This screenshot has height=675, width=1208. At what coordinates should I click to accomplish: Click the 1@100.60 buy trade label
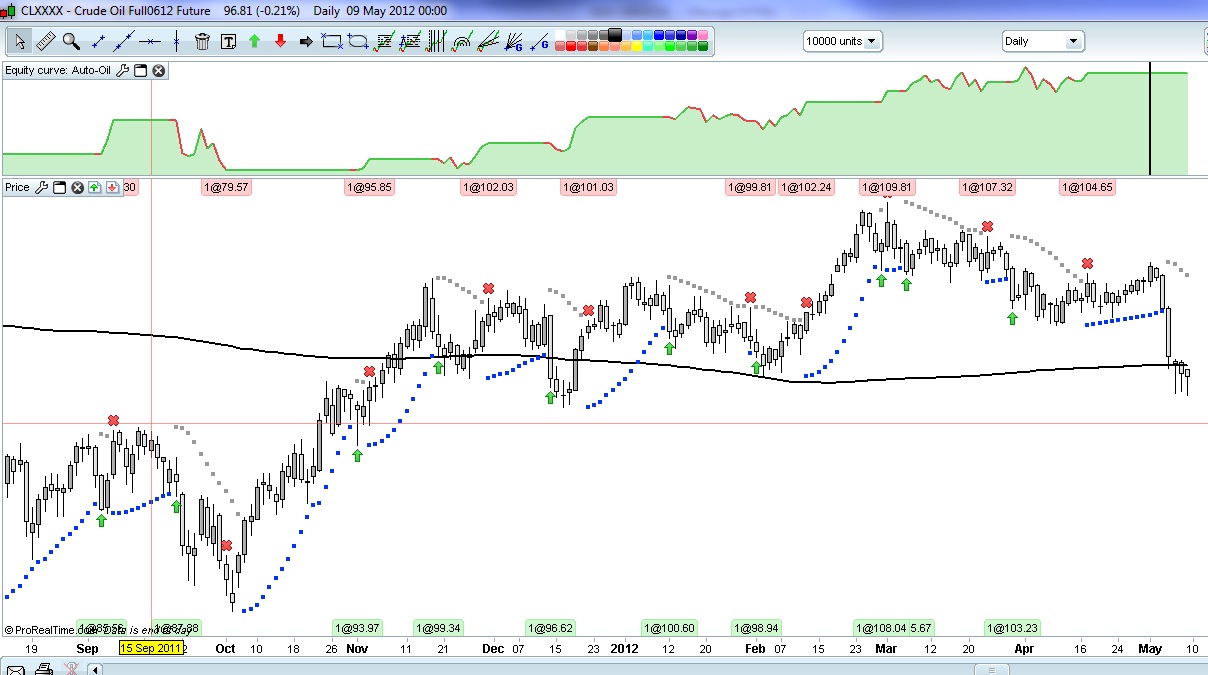click(x=670, y=628)
